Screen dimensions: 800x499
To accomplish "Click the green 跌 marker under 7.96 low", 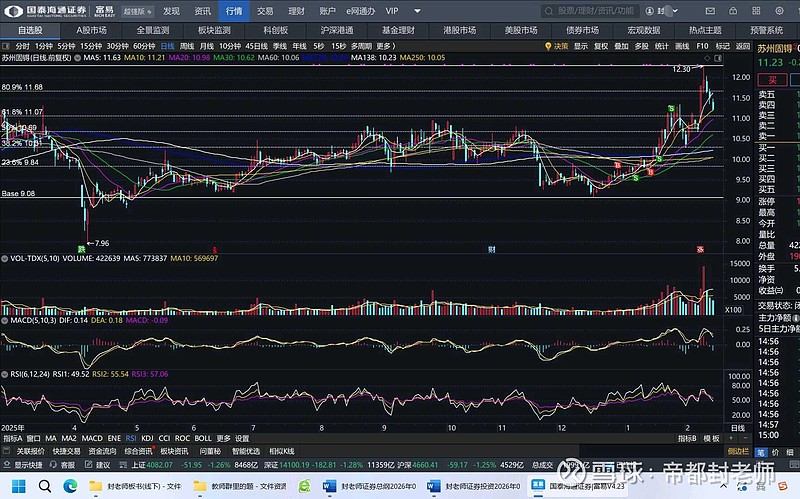I will coord(81,249).
